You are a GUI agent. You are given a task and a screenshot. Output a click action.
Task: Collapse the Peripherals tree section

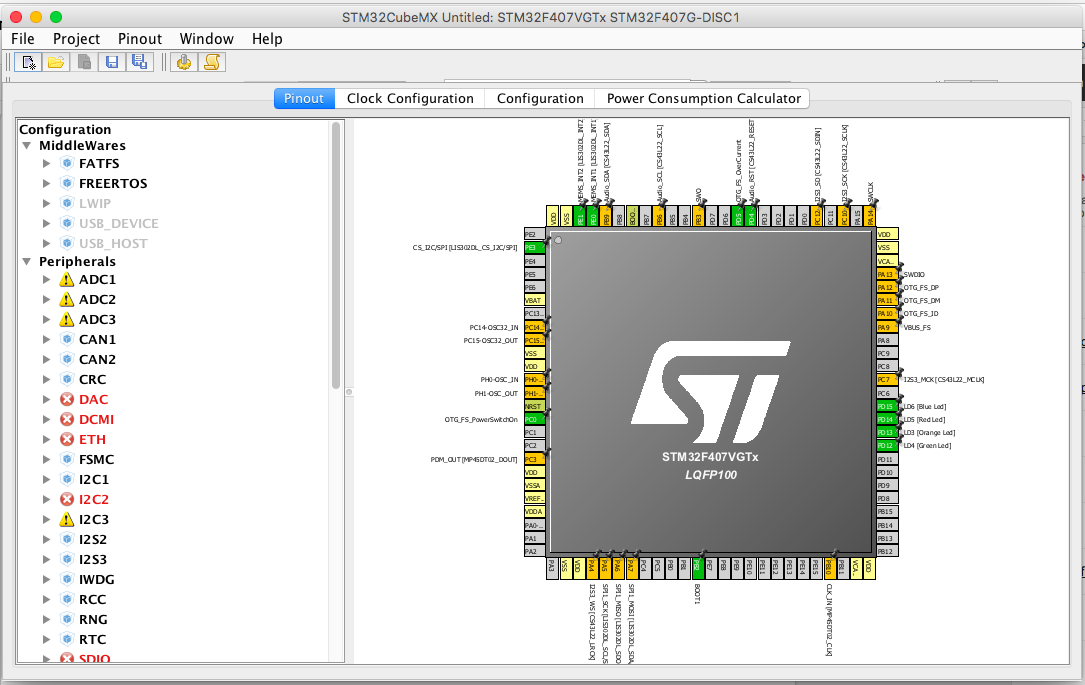pyautogui.click(x=26, y=262)
